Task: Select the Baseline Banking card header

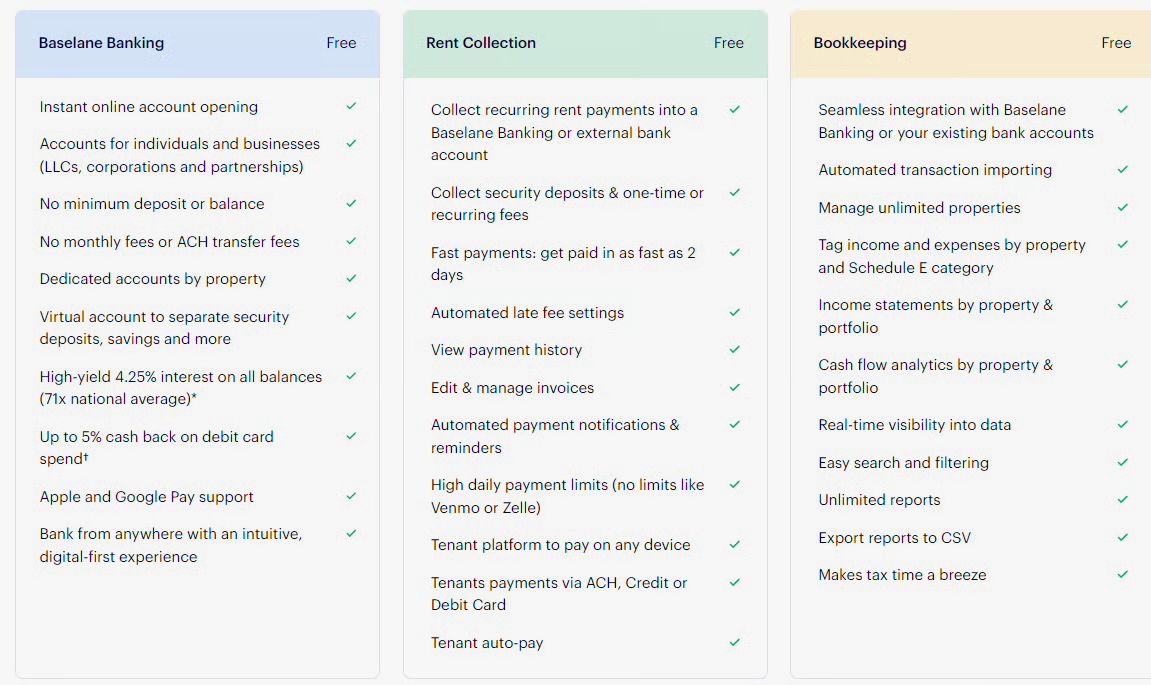Action: 197,44
